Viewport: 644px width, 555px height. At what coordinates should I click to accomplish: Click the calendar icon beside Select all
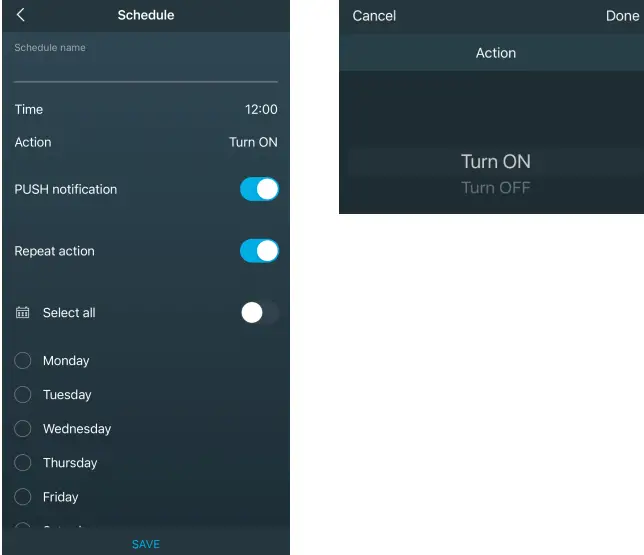[23, 313]
